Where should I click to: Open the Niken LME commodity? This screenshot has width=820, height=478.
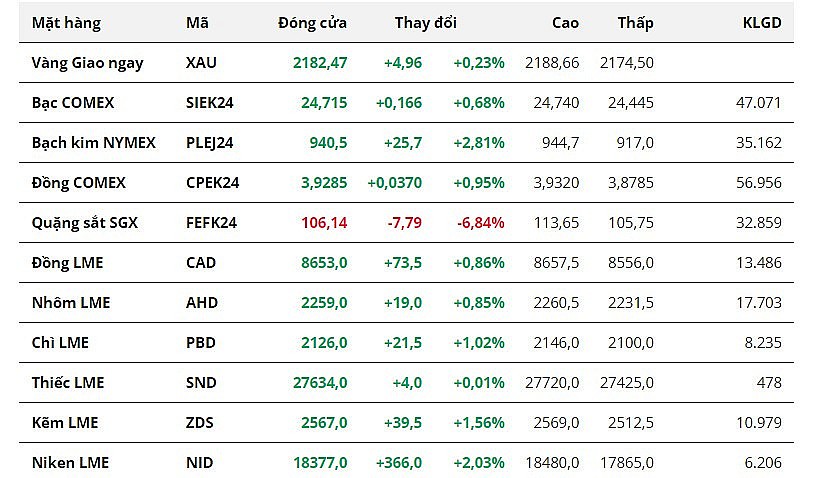coord(70,463)
